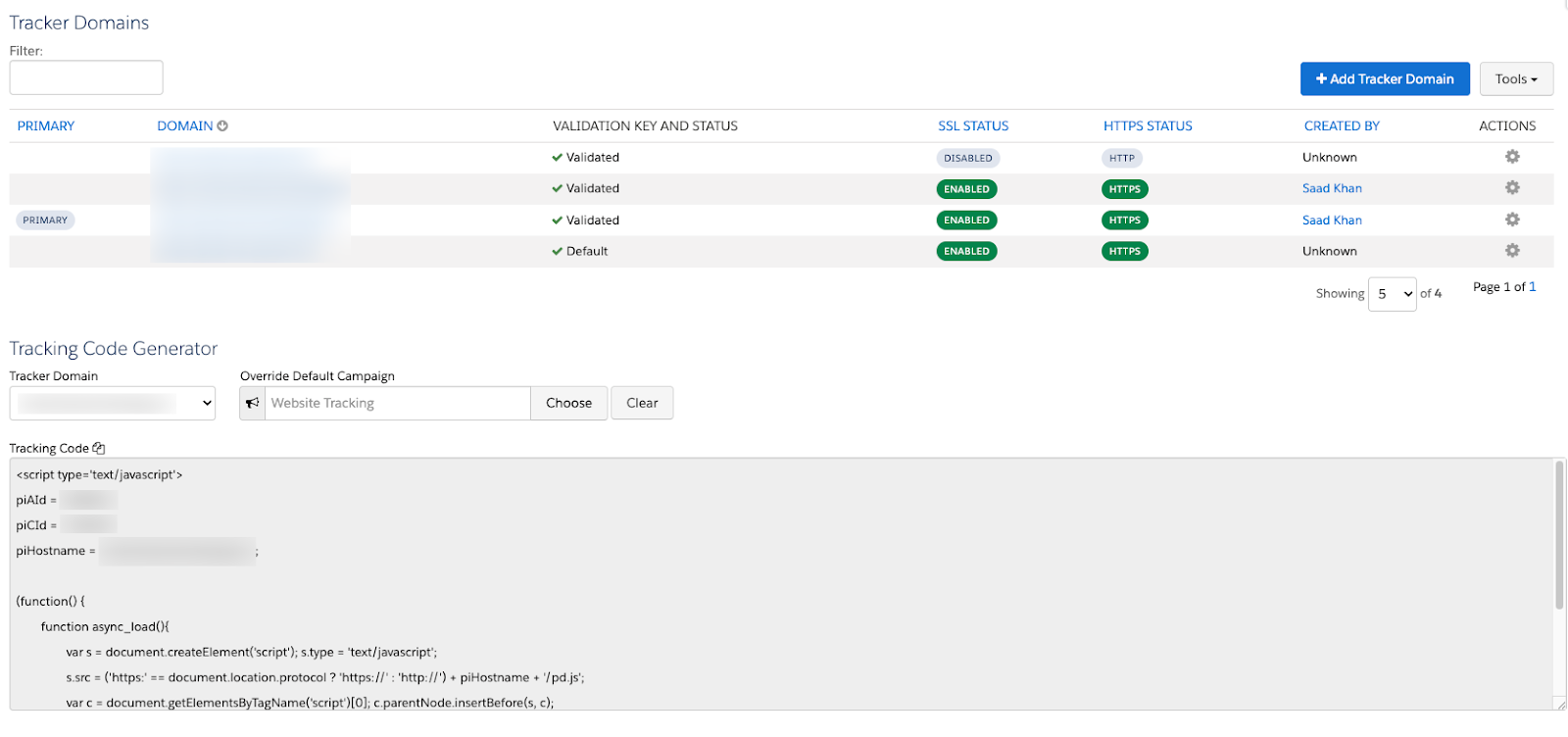
Task: Copy tracking code using the clipboard icon
Action: [98, 449]
